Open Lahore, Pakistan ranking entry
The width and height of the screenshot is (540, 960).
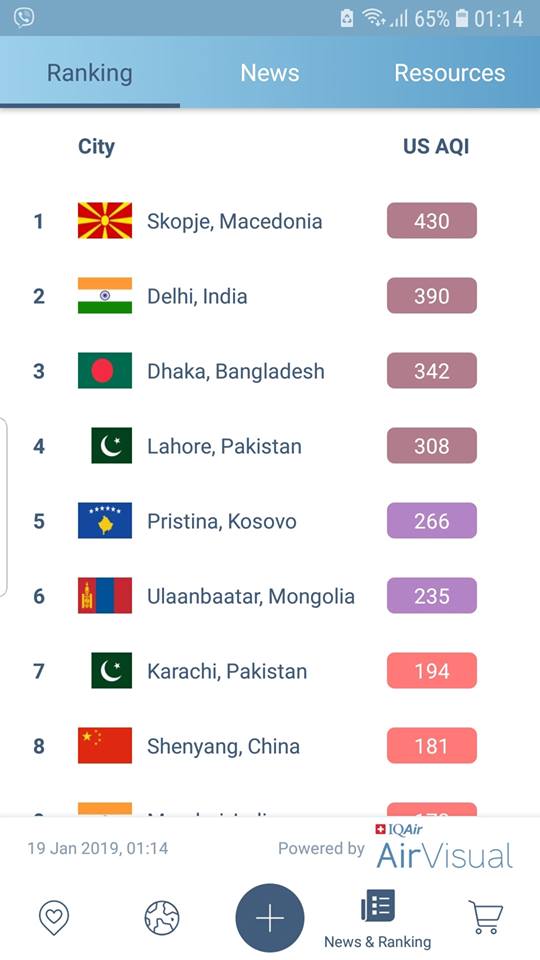coord(270,446)
